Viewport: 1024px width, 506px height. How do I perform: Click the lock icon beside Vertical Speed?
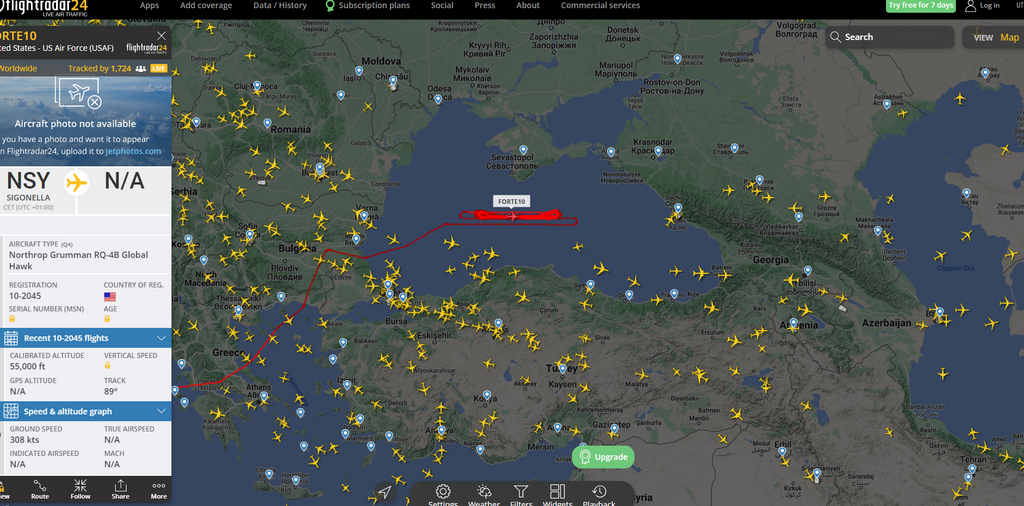(x=107, y=366)
